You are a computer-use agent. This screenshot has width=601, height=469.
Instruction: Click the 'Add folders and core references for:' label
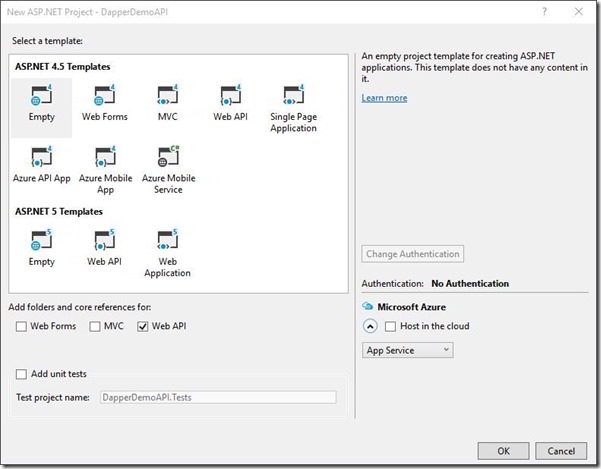80,307
